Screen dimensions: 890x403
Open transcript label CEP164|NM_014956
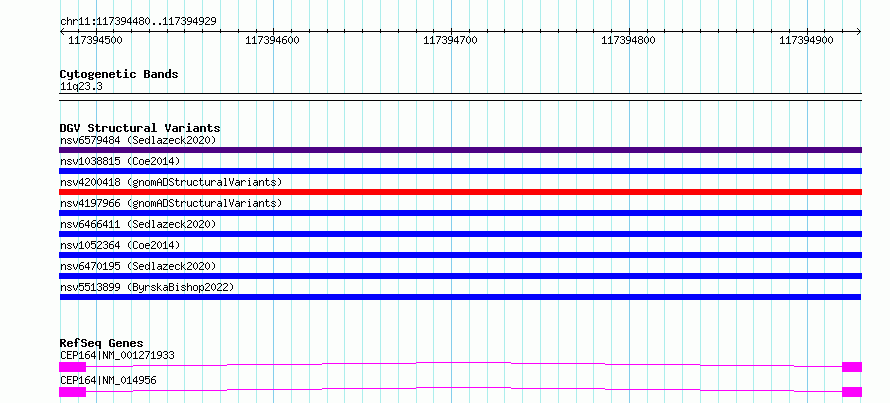click(108, 380)
